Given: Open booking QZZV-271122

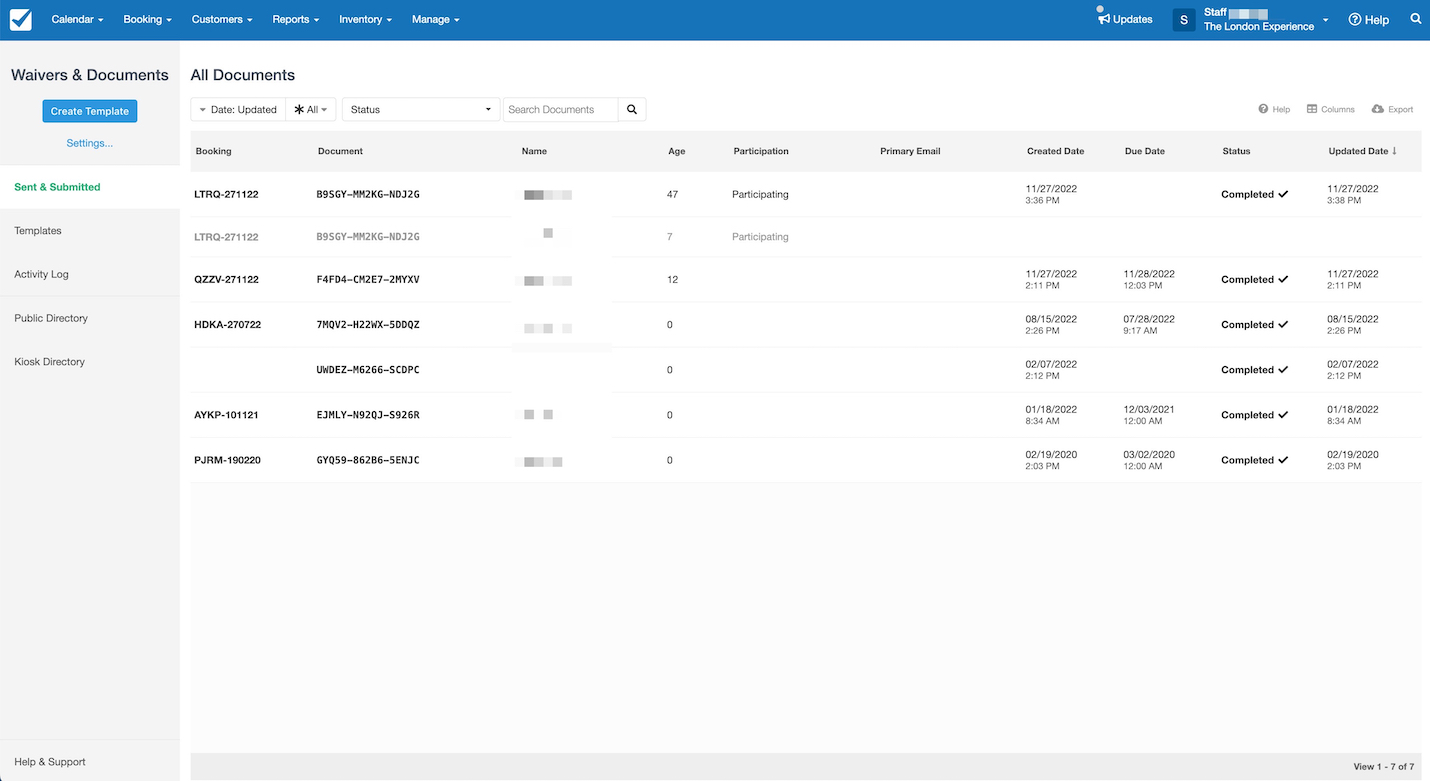Looking at the screenshot, I should pos(226,279).
